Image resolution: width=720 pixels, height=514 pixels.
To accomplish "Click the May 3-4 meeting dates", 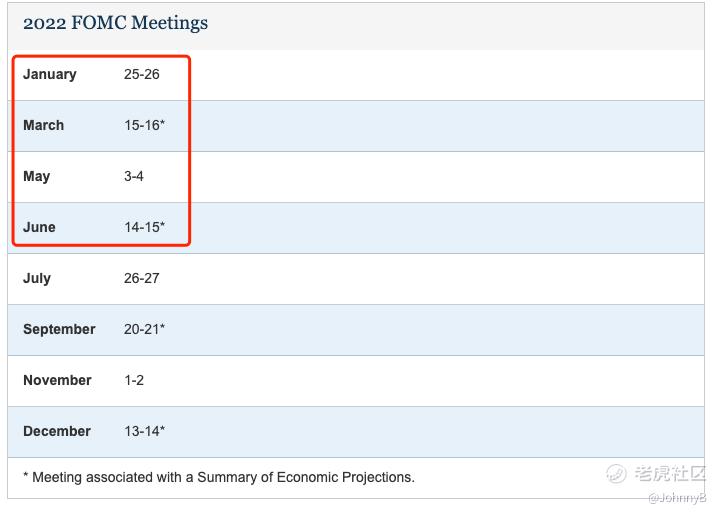I will click(134, 176).
